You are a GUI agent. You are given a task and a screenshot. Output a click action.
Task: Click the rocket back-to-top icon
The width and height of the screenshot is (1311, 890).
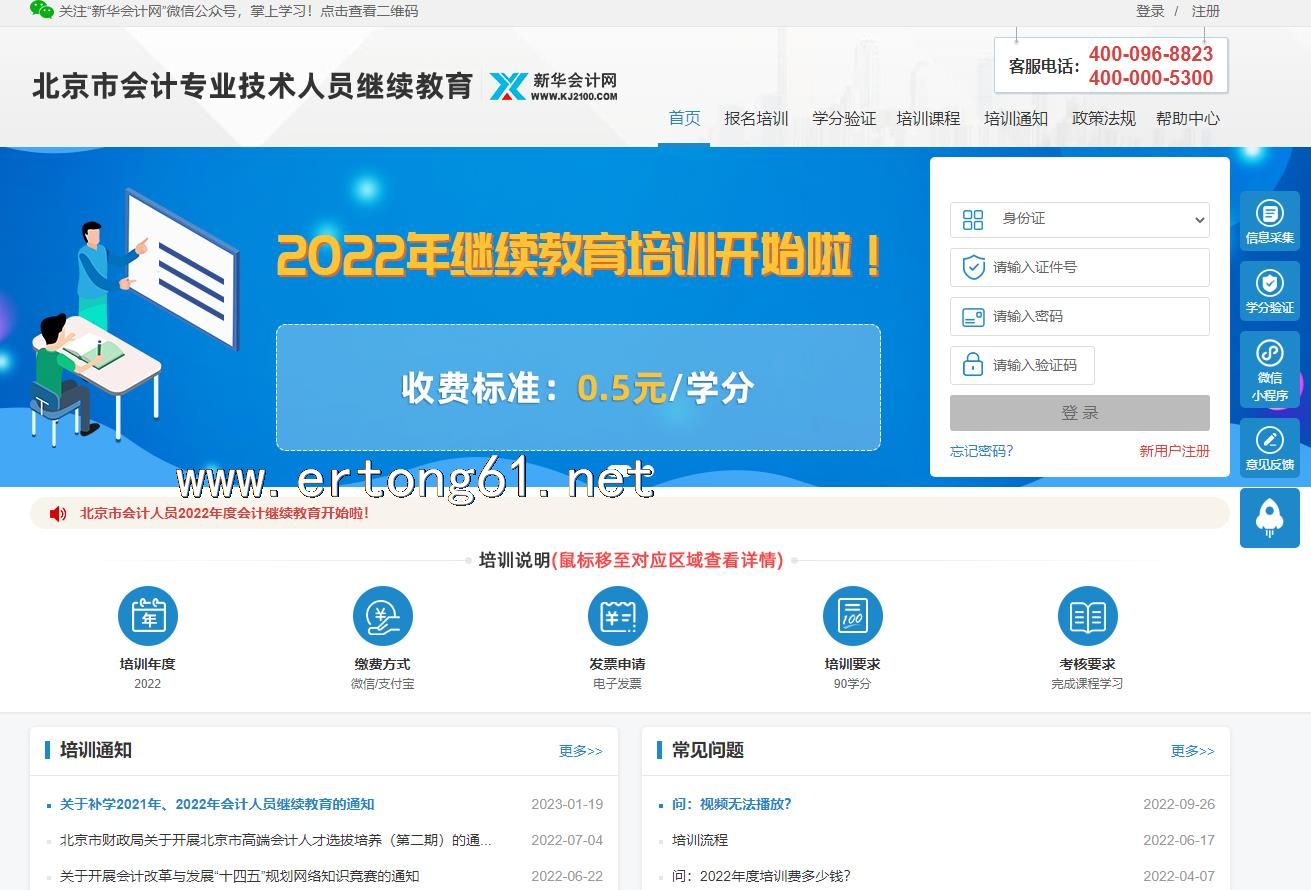point(1269,517)
